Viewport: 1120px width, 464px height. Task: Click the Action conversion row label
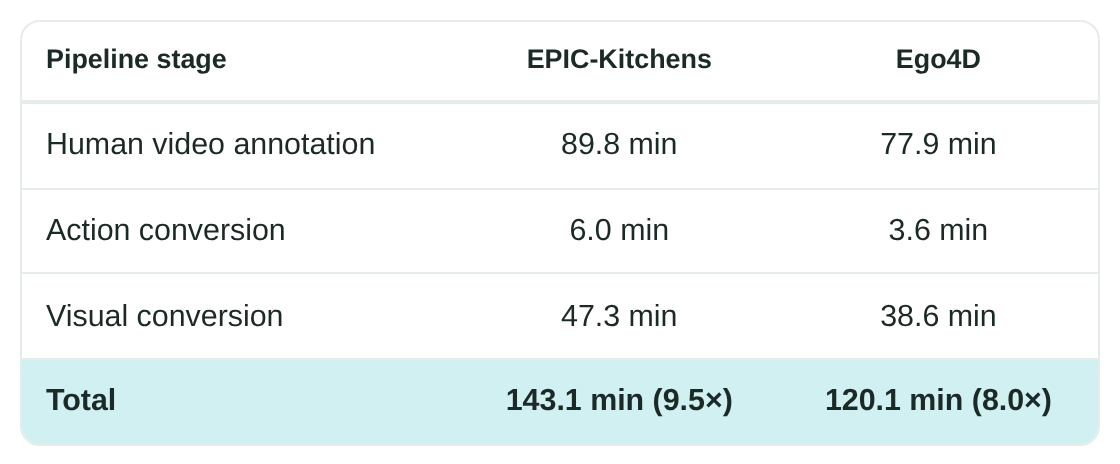point(166,231)
